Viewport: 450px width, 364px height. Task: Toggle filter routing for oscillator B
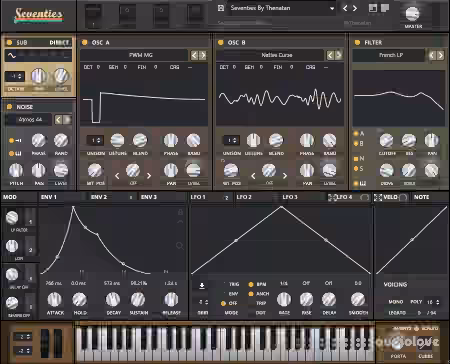356,144
